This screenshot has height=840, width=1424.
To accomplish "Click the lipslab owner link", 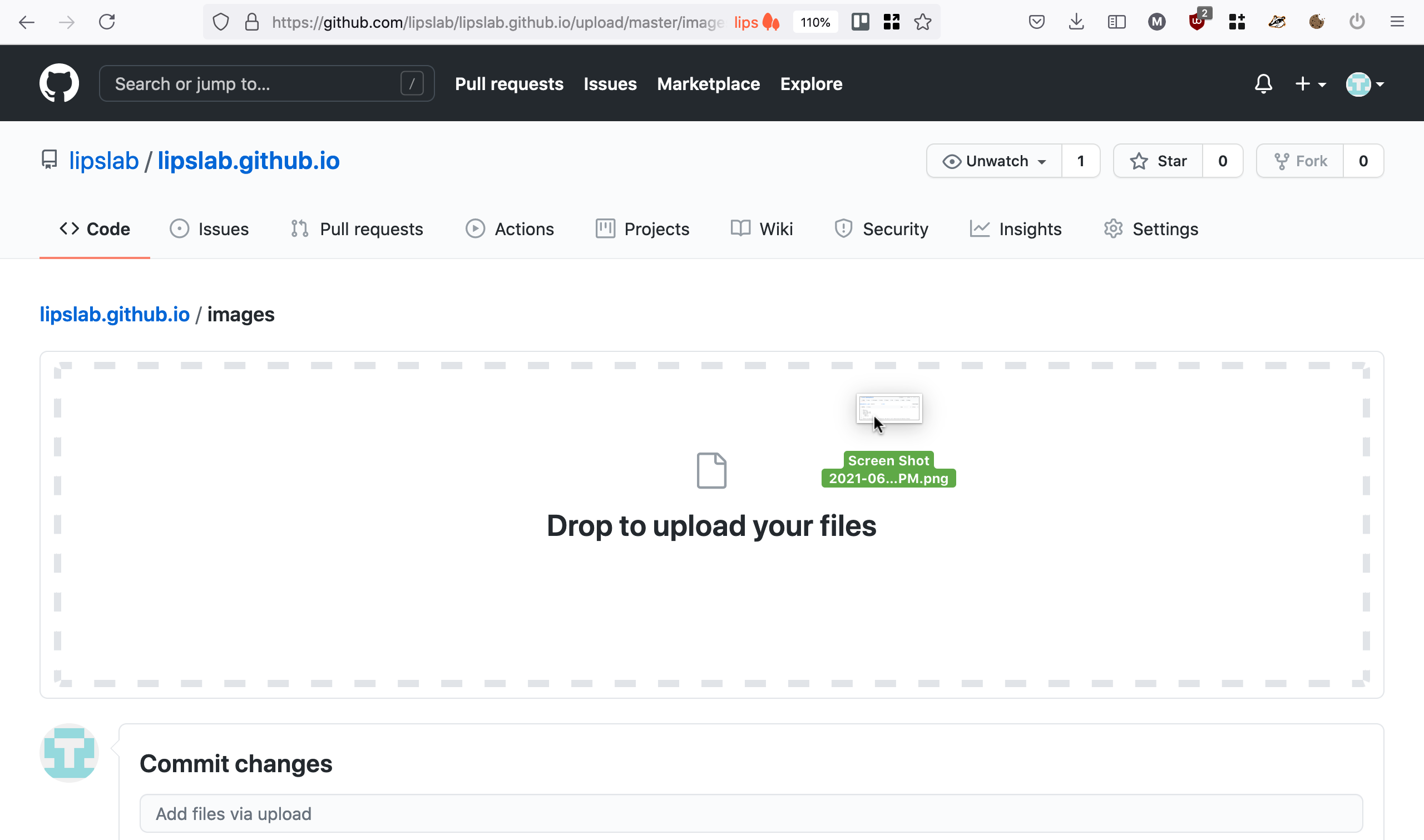I will (104, 161).
